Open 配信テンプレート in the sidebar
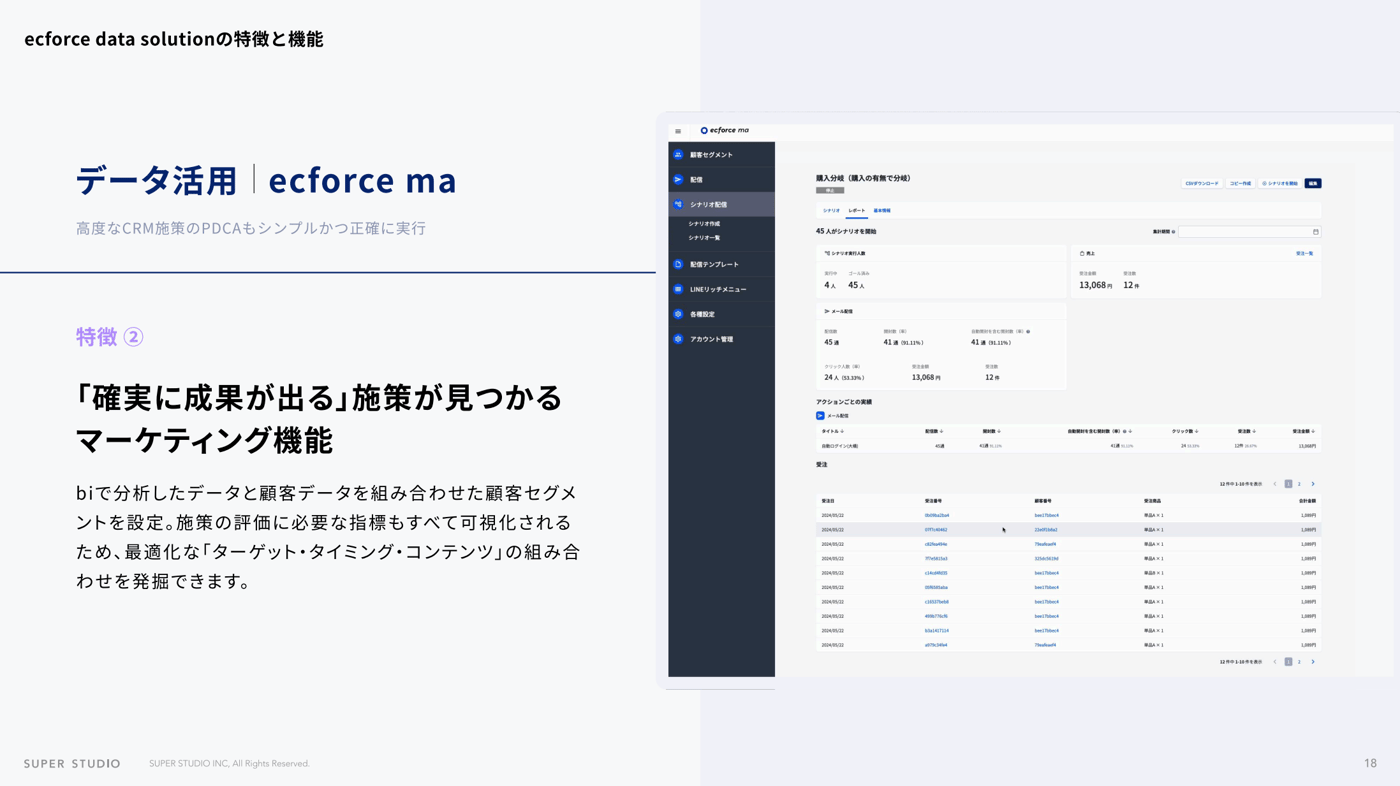 [x=721, y=264]
